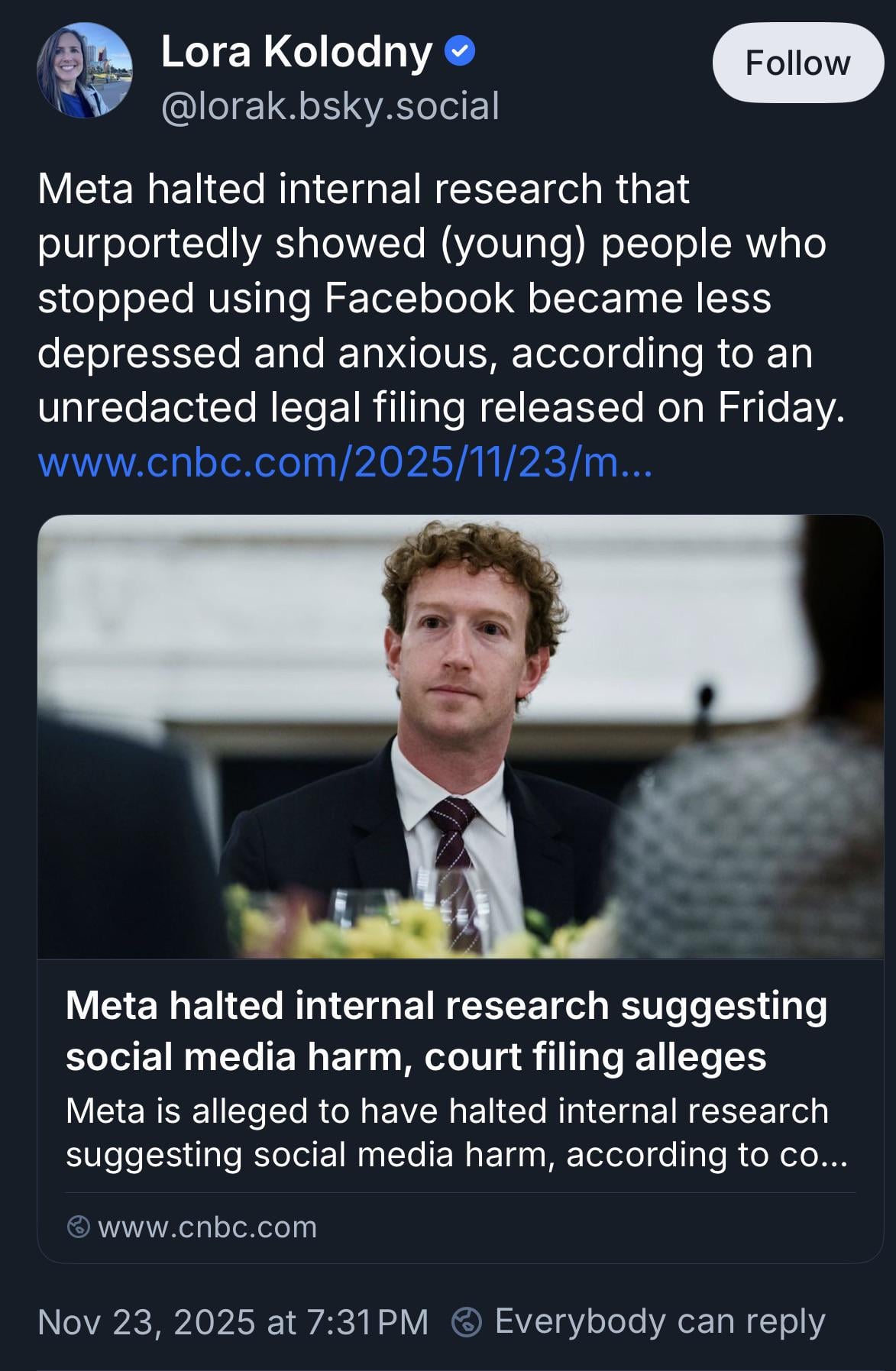The height and width of the screenshot is (1371, 896).
Task: Click the blue verified badge icon
Action: pos(460,52)
